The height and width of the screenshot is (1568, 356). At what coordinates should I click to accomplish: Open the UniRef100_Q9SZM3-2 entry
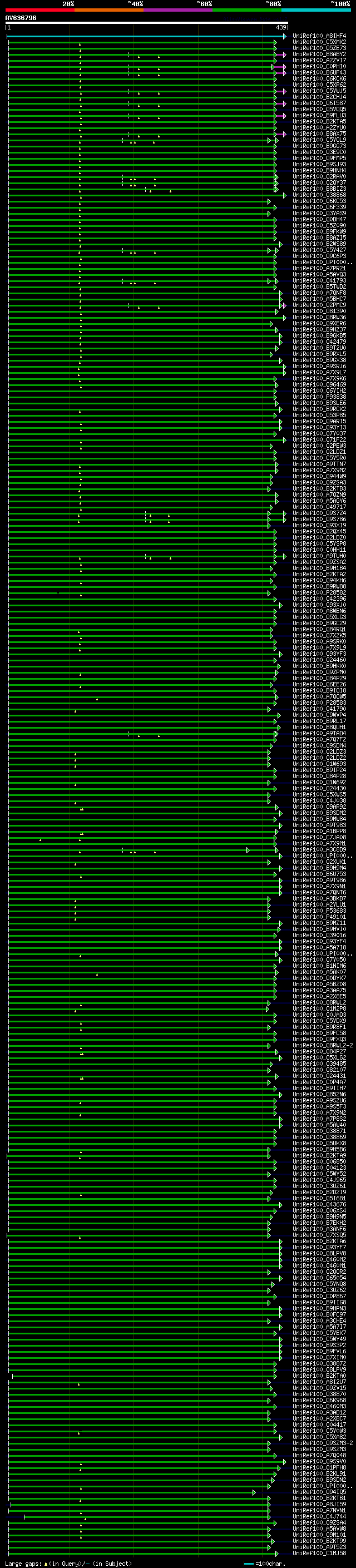pos(323,1443)
